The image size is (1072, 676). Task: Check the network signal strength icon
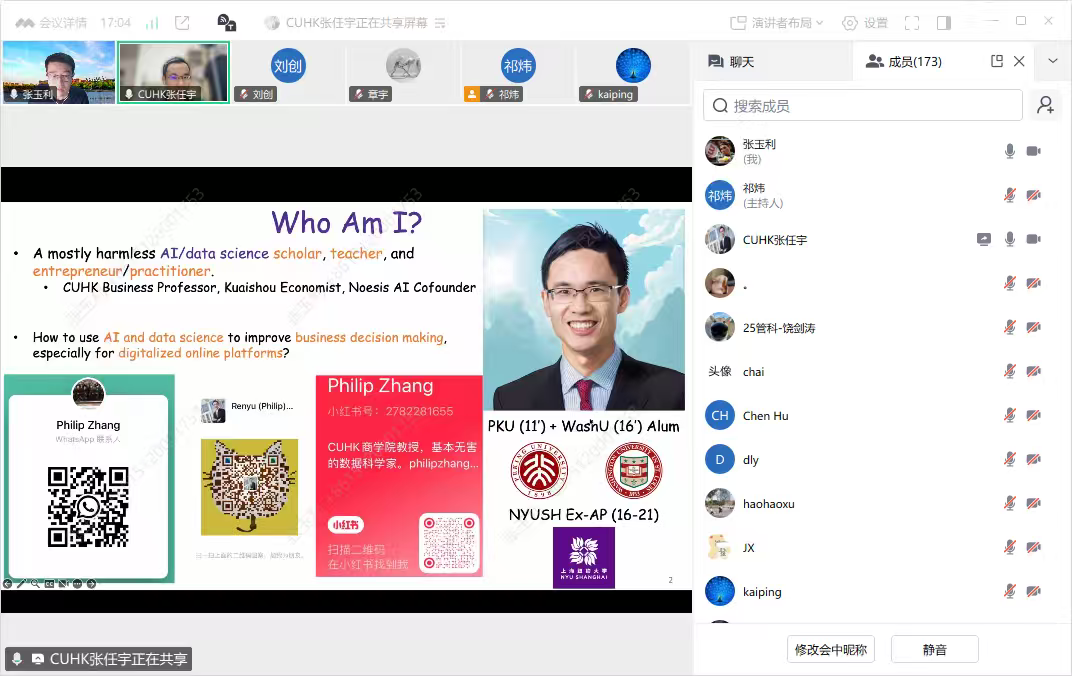[152, 22]
